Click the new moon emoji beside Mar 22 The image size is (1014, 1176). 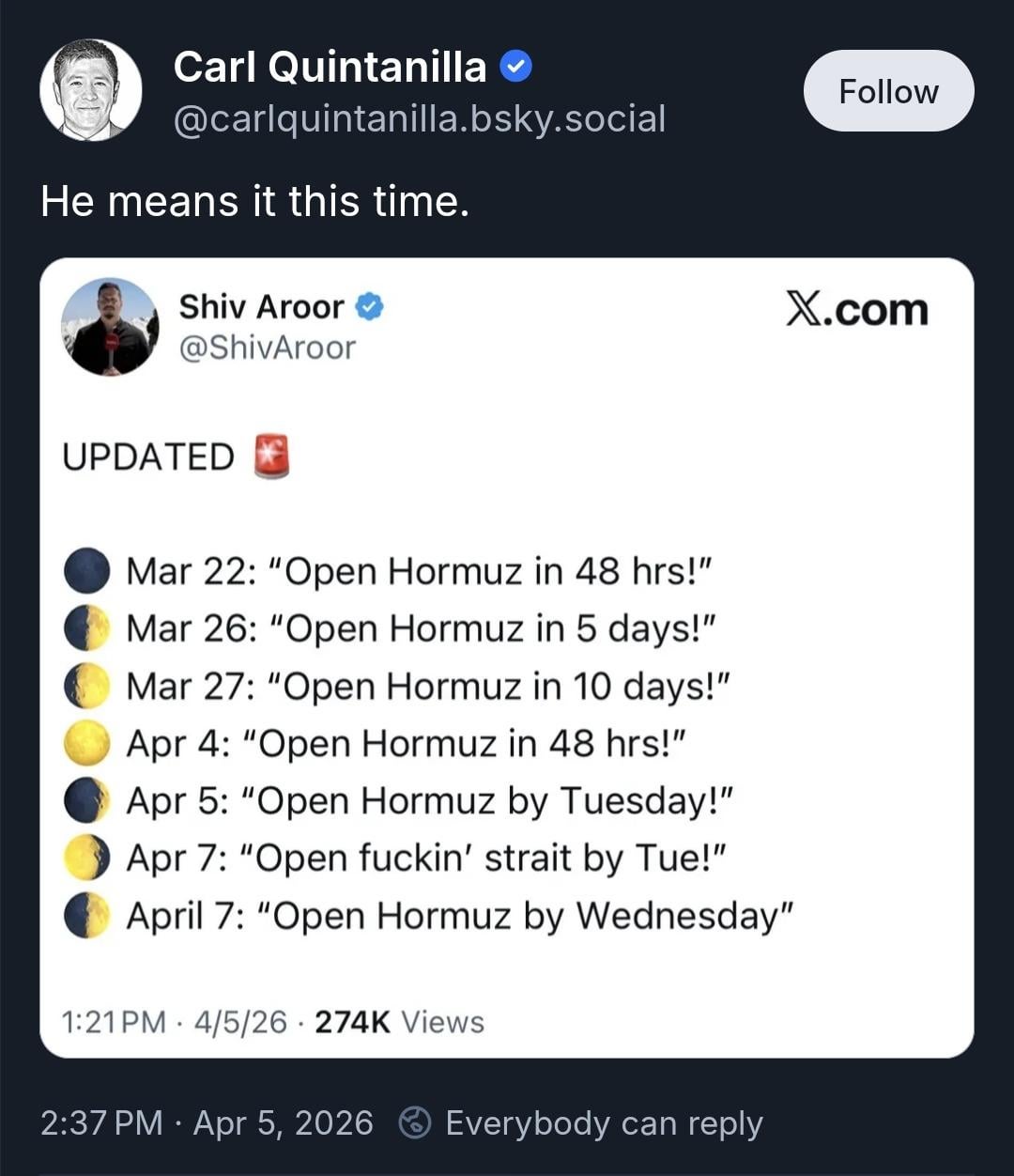click(87, 571)
